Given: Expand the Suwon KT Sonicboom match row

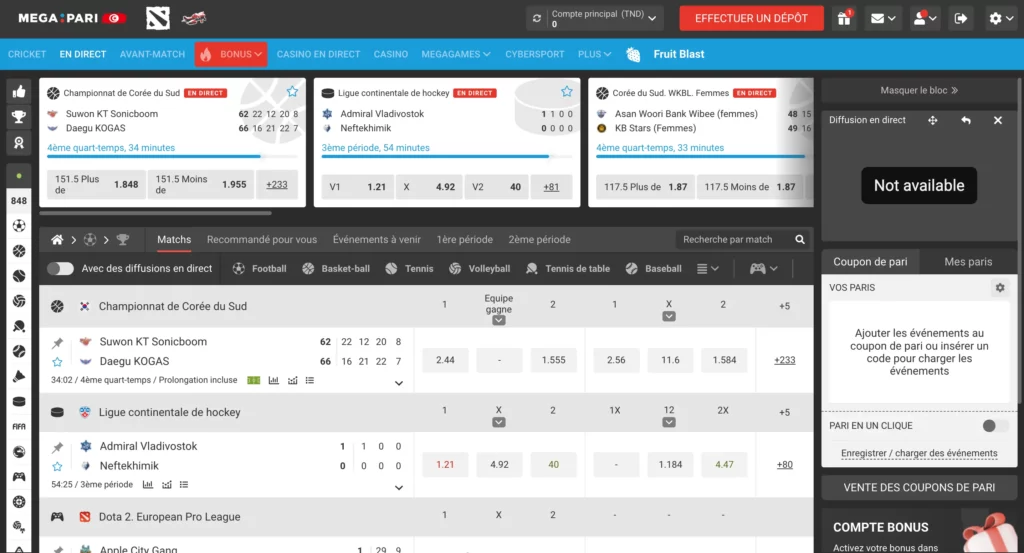Looking at the screenshot, I should tap(399, 383).
